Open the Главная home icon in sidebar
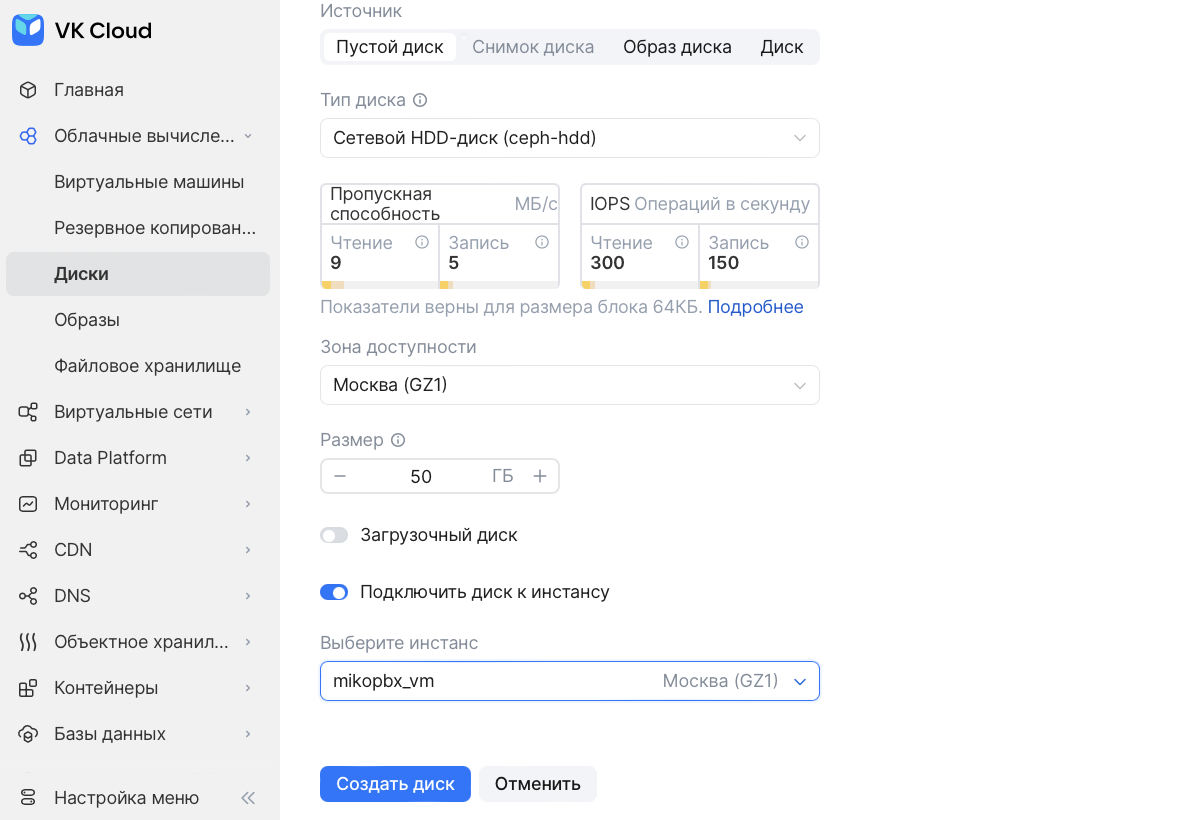 point(28,90)
